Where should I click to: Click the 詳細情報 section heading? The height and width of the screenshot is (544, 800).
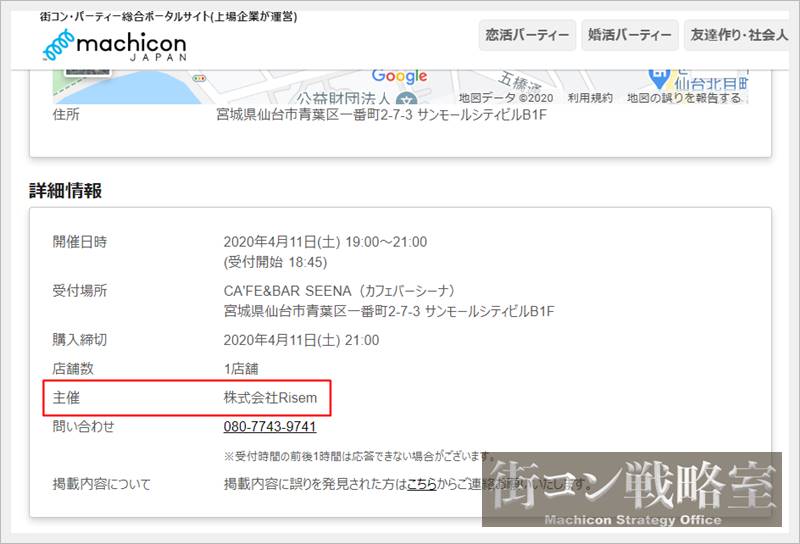(x=65, y=190)
